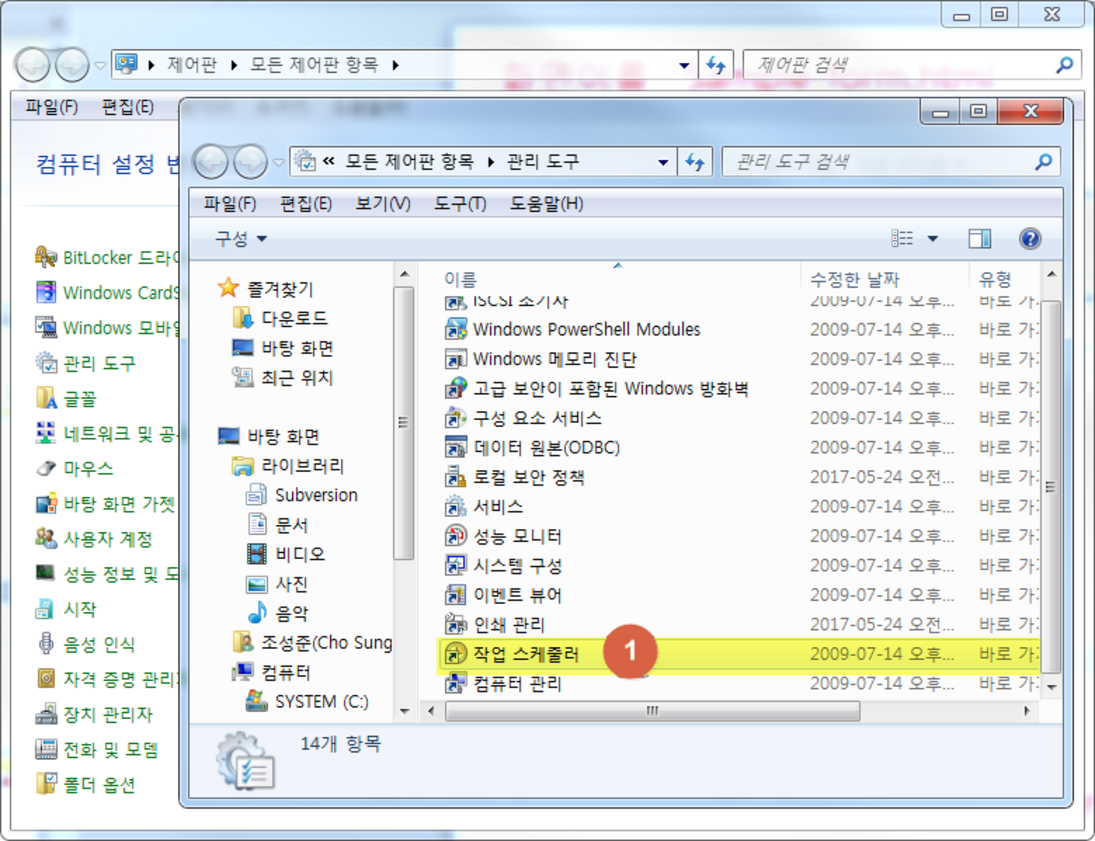This screenshot has width=1095, height=841.
Task: Click the help question mark icon
Action: (1029, 239)
